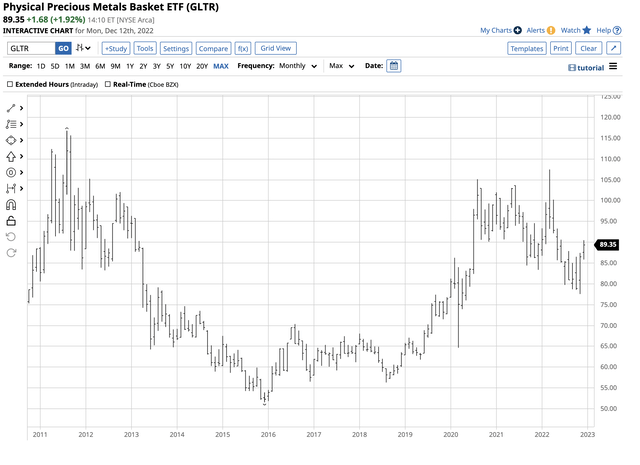Focus the GLTR symbol input field
This screenshot has width=640, height=465.
31,48
